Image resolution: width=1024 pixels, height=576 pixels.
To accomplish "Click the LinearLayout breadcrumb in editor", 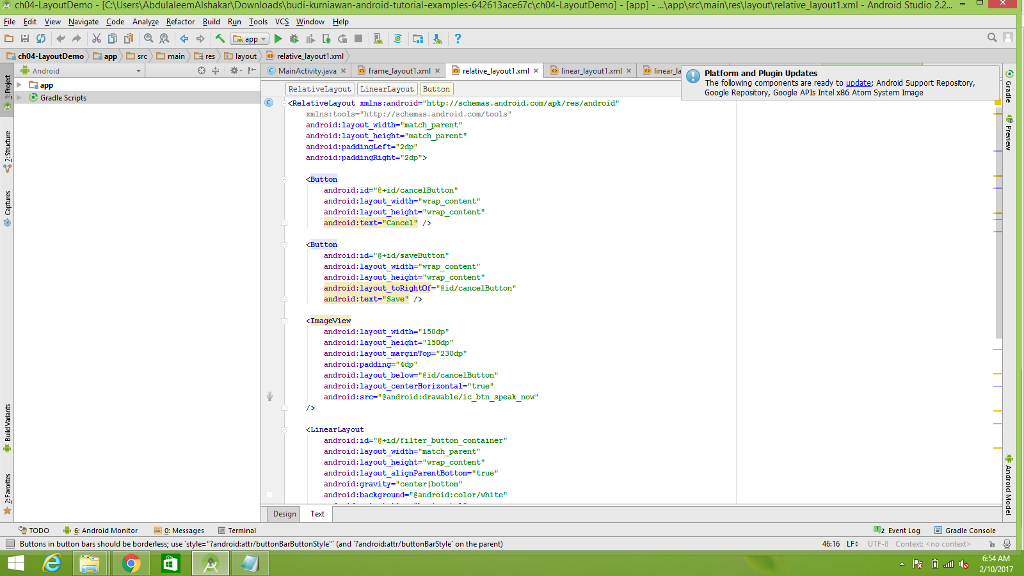I will [x=387, y=89].
